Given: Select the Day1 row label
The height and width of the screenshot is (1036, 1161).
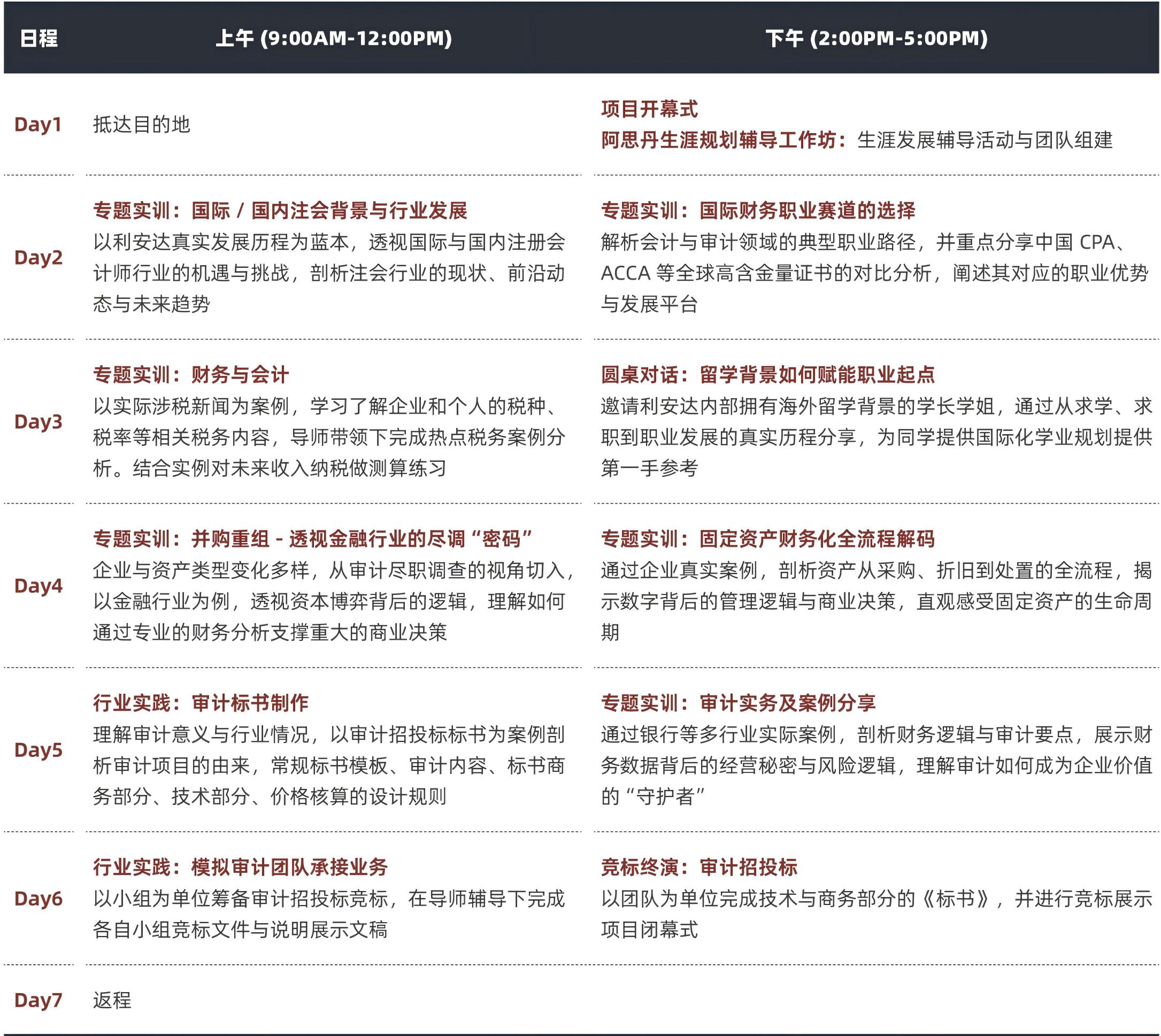Looking at the screenshot, I should (x=37, y=124).
